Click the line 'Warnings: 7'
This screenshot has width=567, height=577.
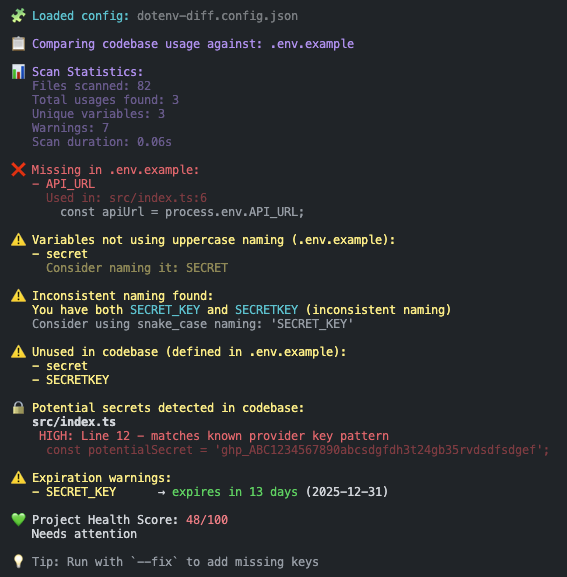click(x=70, y=128)
